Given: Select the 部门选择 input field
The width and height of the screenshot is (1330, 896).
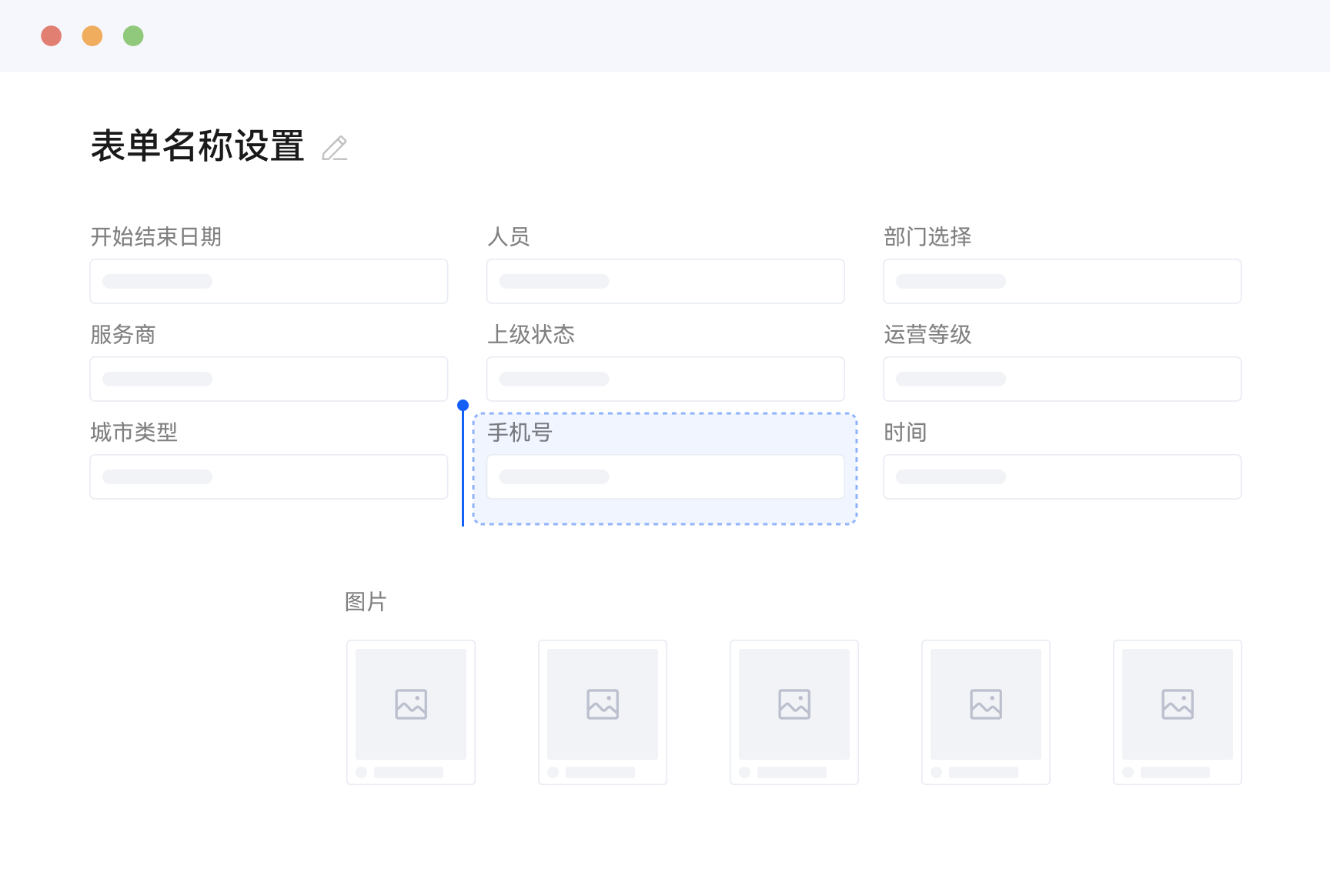Looking at the screenshot, I should [x=1062, y=281].
